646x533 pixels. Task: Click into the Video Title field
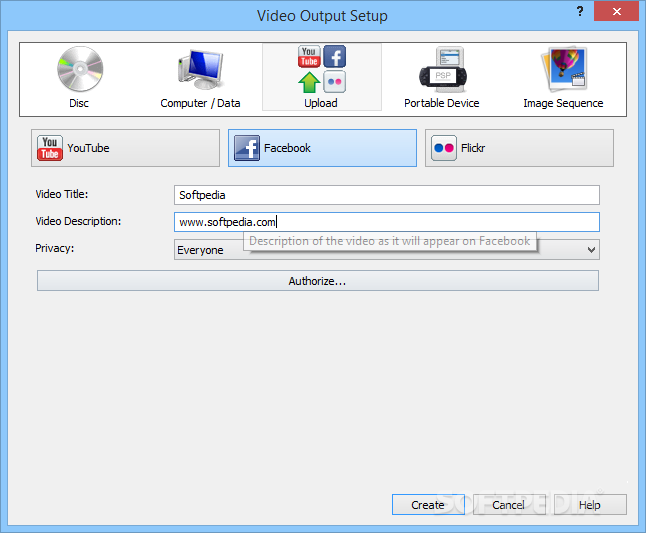pos(386,195)
